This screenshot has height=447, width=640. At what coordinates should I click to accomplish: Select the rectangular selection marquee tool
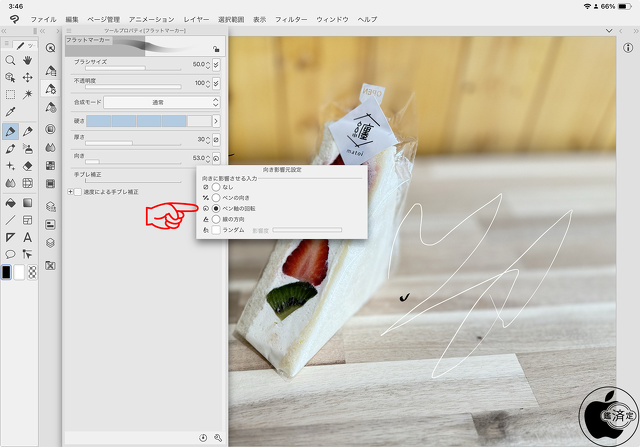pos(10,94)
